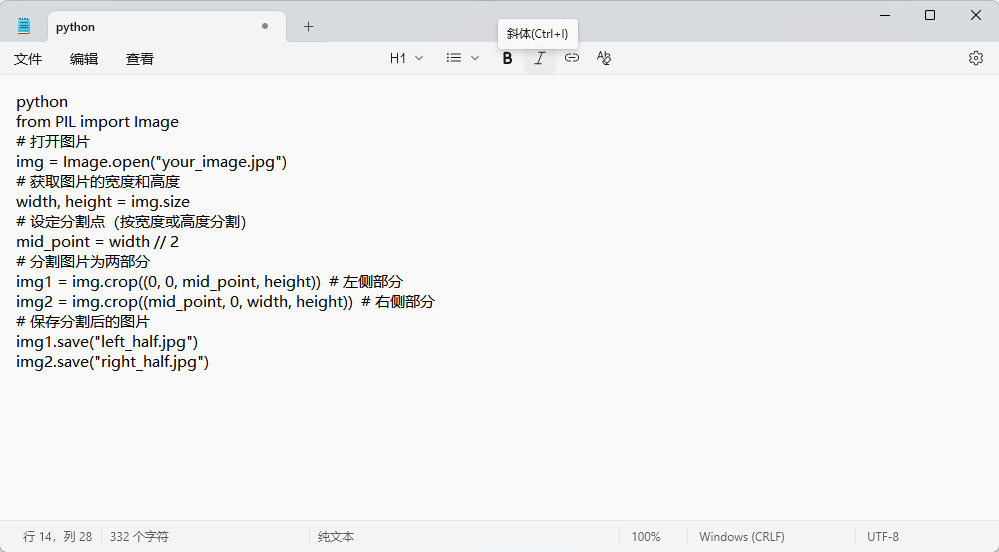This screenshot has width=999, height=552.
Task: Open the settings gear icon
Action: coord(976,58)
